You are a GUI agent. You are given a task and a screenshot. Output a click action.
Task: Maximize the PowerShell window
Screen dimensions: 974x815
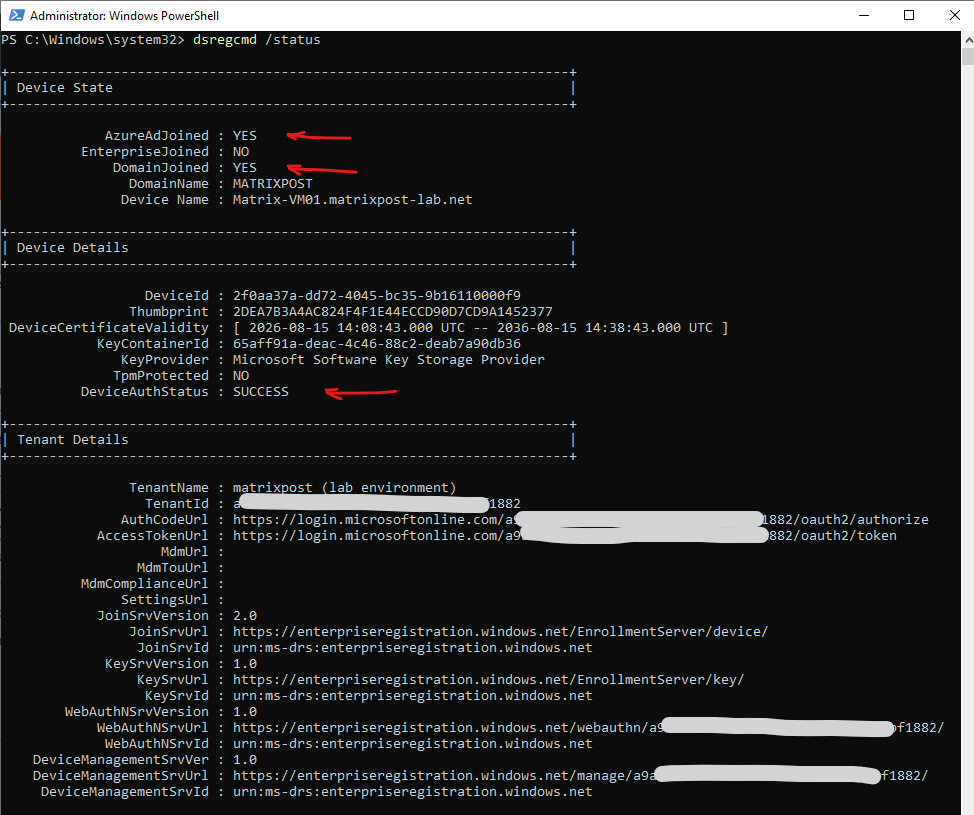point(909,15)
